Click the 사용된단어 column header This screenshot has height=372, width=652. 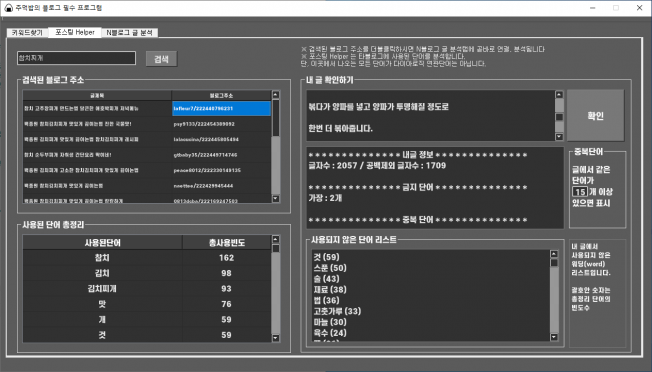[103, 243]
